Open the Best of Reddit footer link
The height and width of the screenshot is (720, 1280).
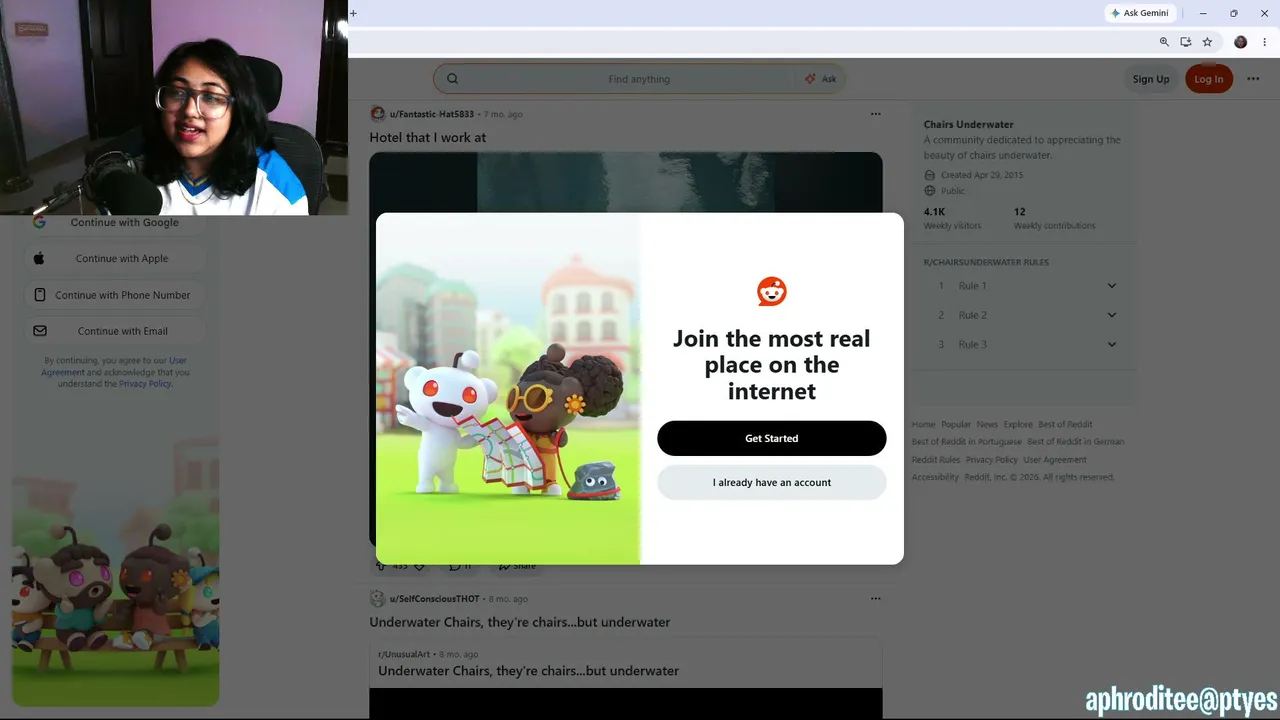(x=1065, y=424)
